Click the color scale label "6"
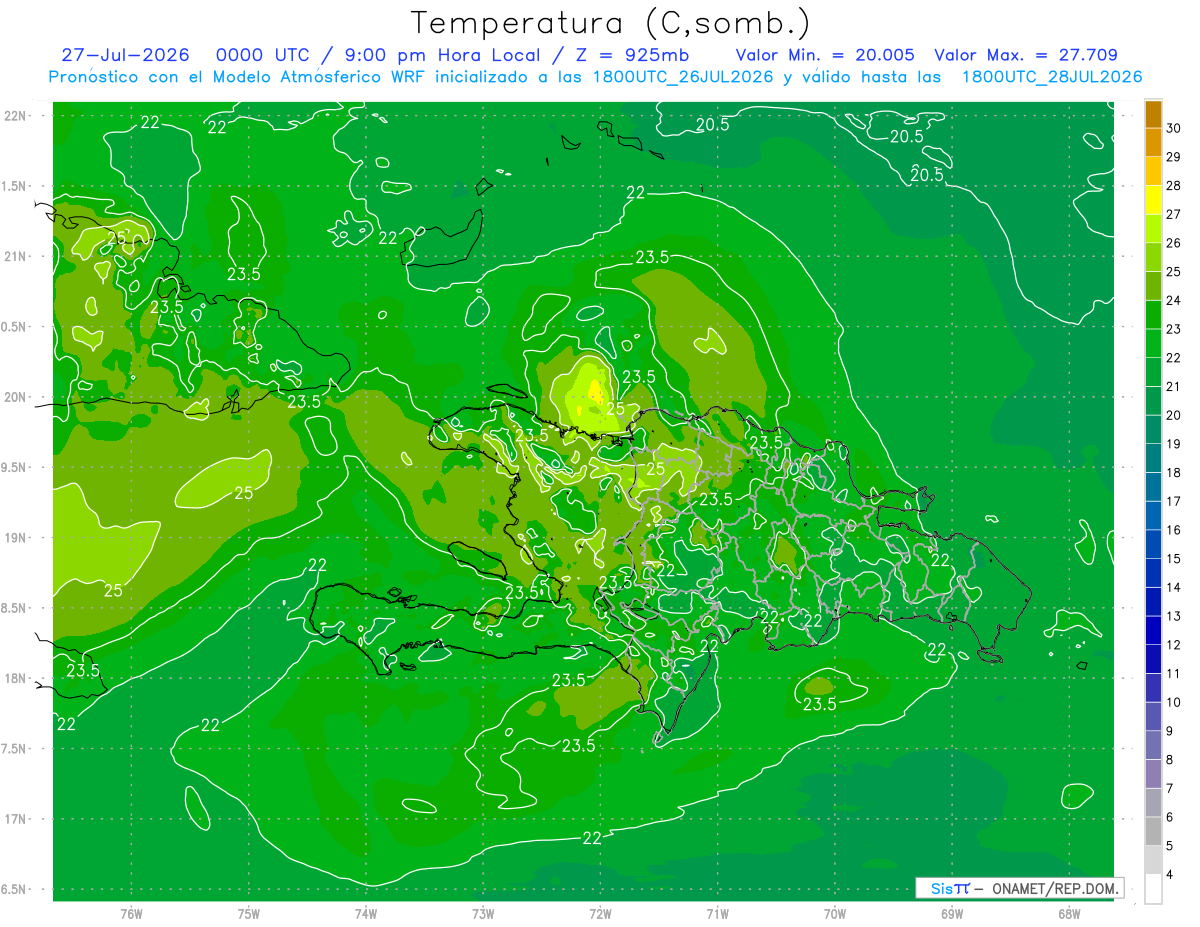 pos(1170,817)
